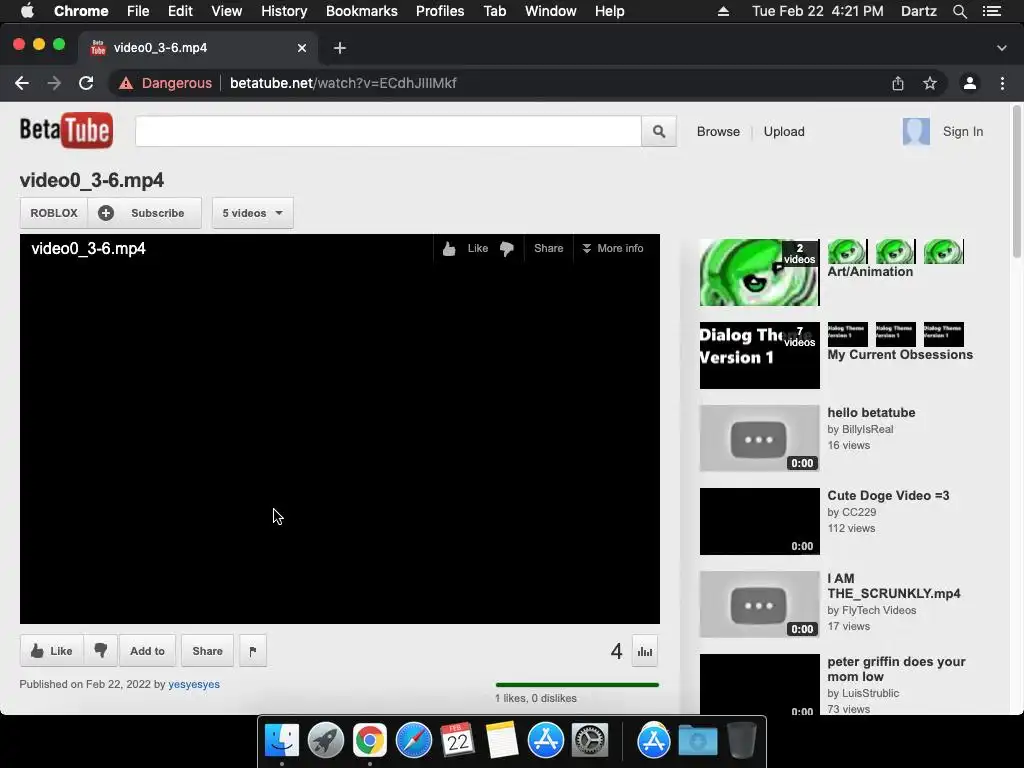The width and height of the screenshot is (1024, 768).
Task: Open the I AM THE_SCRUNKLY.mp4 video title
Action: [893, 586]
